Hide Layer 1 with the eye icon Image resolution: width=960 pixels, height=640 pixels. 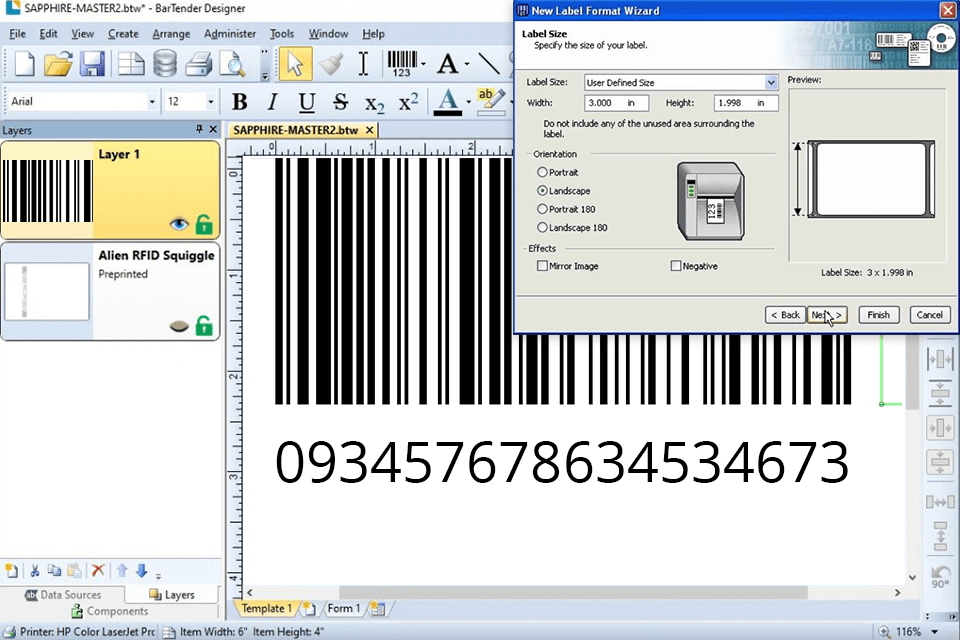point(179,224)
